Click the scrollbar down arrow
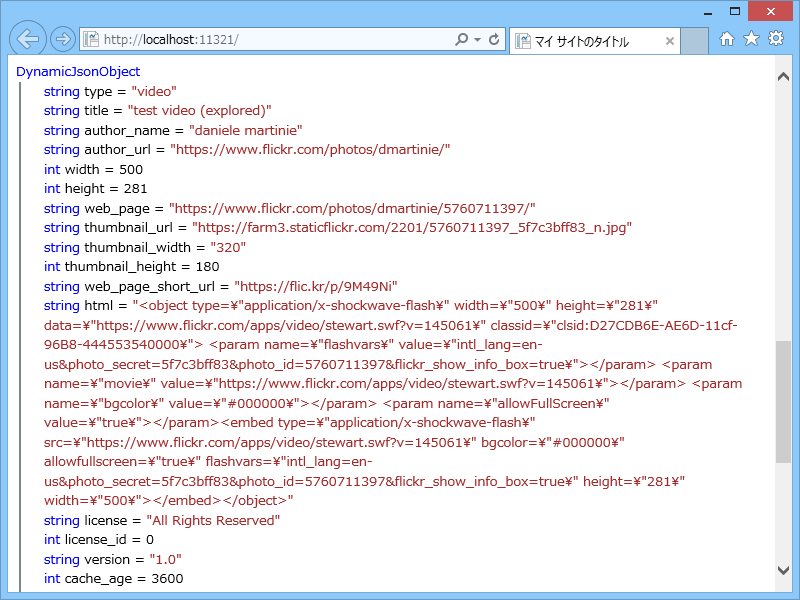This screenshot has width=800, height=600. [x=783, y=570]
